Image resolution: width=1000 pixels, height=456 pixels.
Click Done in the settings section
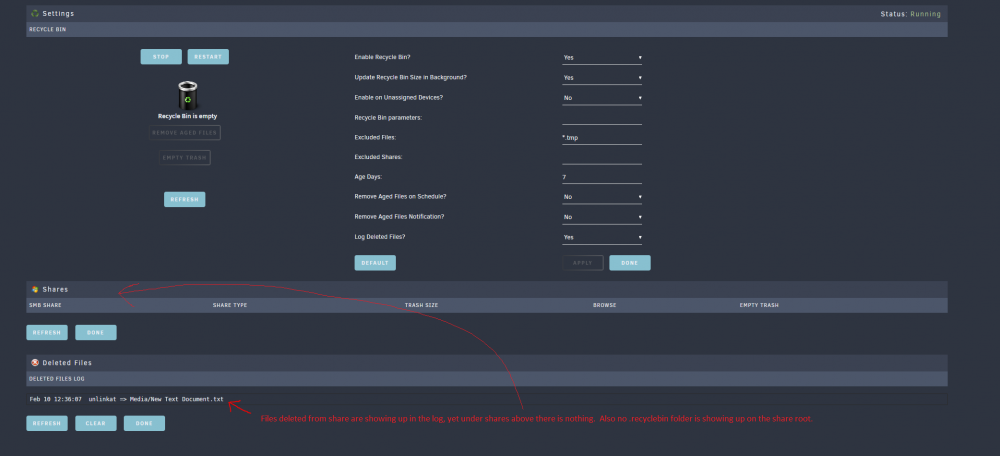click(630, 263)
